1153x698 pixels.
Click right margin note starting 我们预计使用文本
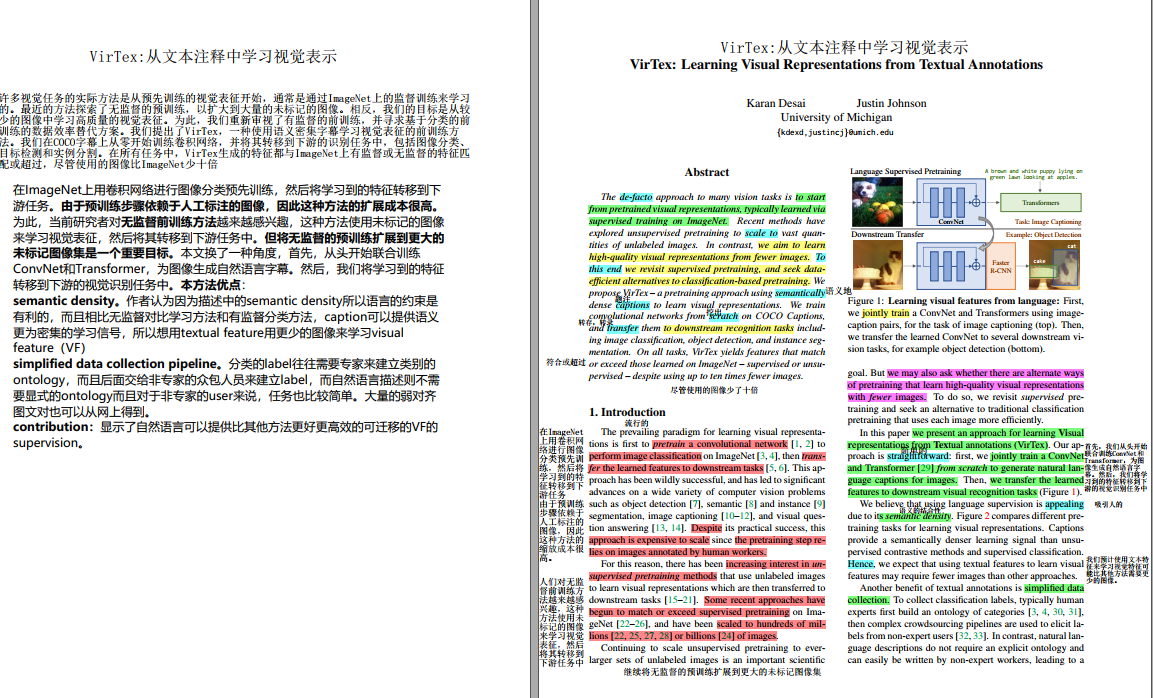click(x=1117, y=570)
